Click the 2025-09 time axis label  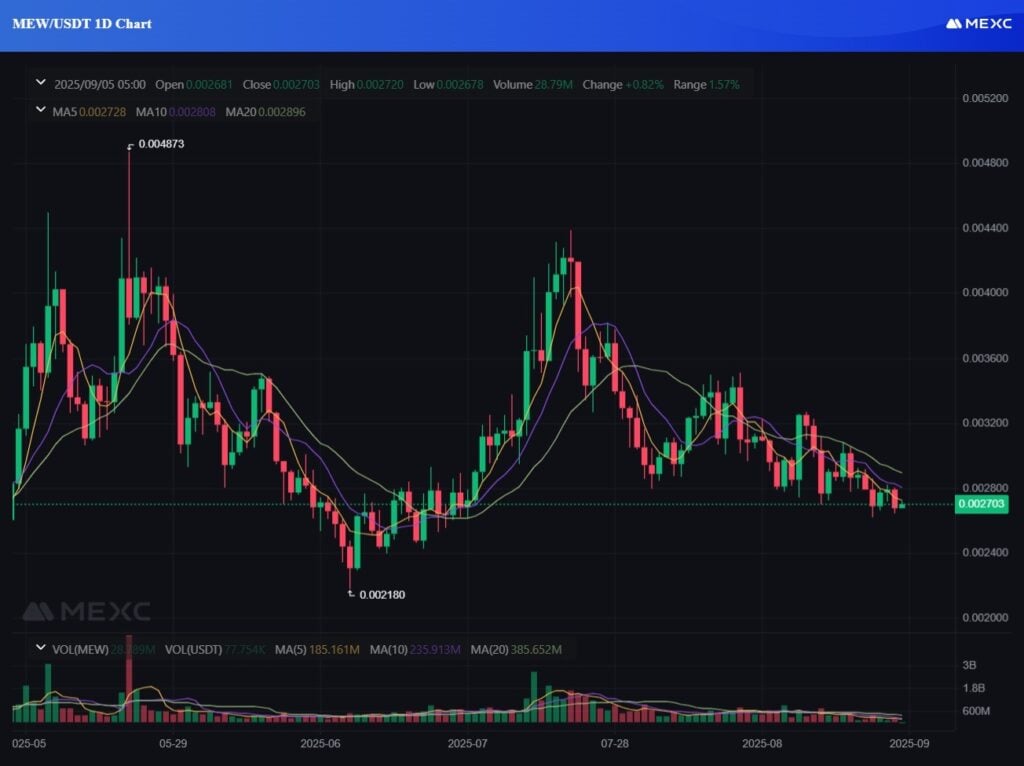[909, 744]
